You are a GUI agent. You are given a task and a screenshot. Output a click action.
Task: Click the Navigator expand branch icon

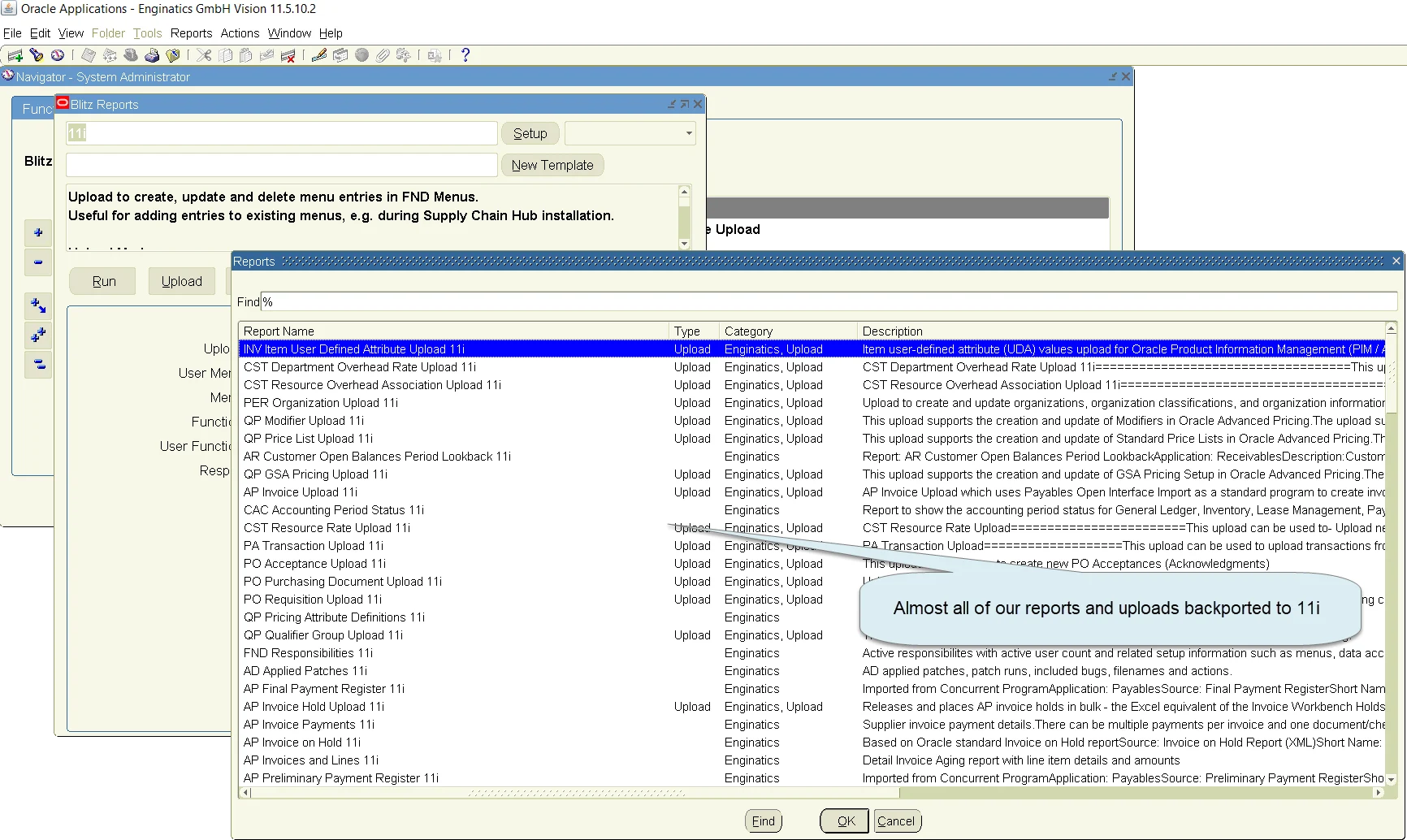38,306
